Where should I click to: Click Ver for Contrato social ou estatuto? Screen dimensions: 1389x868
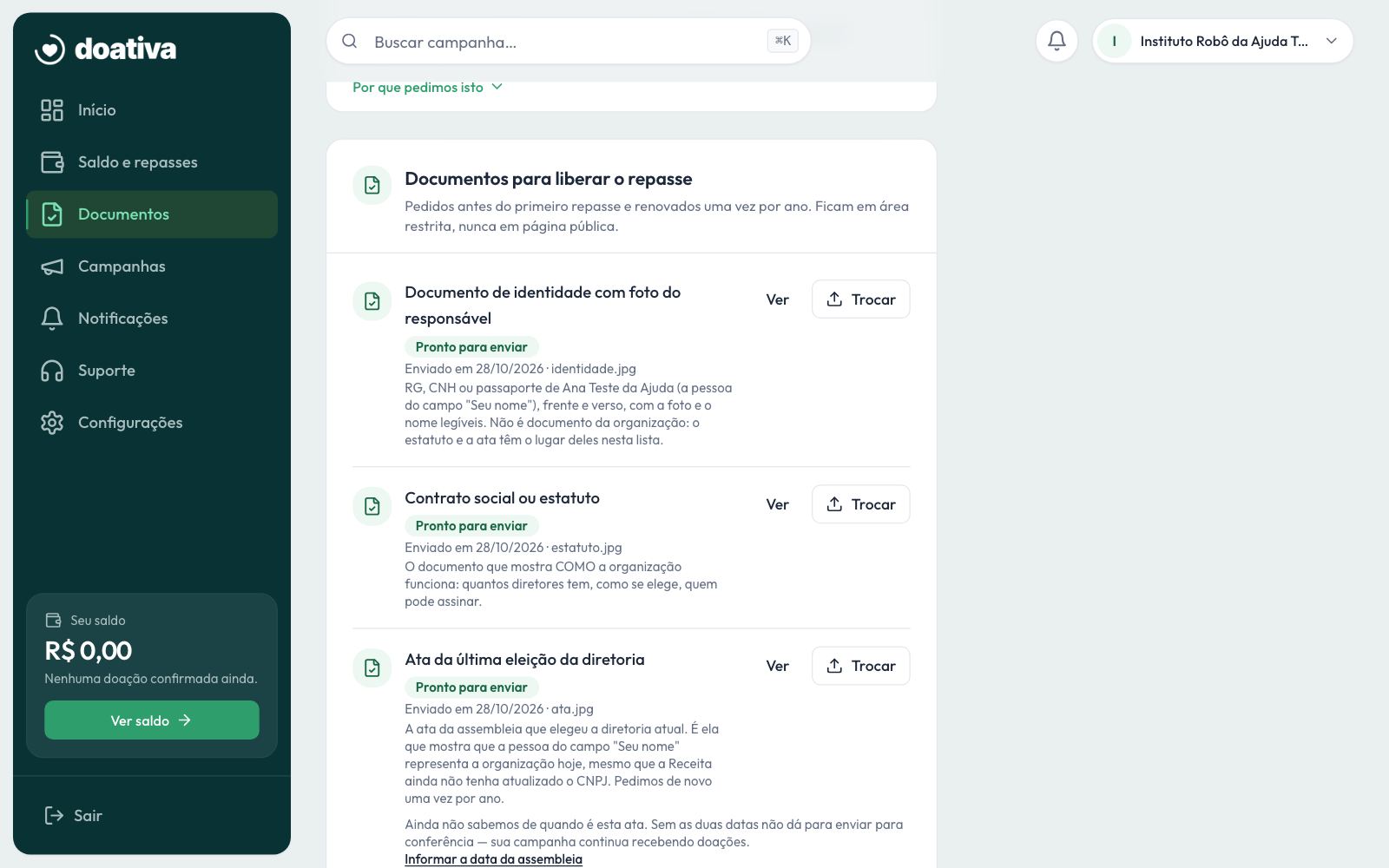coord(777,504)
